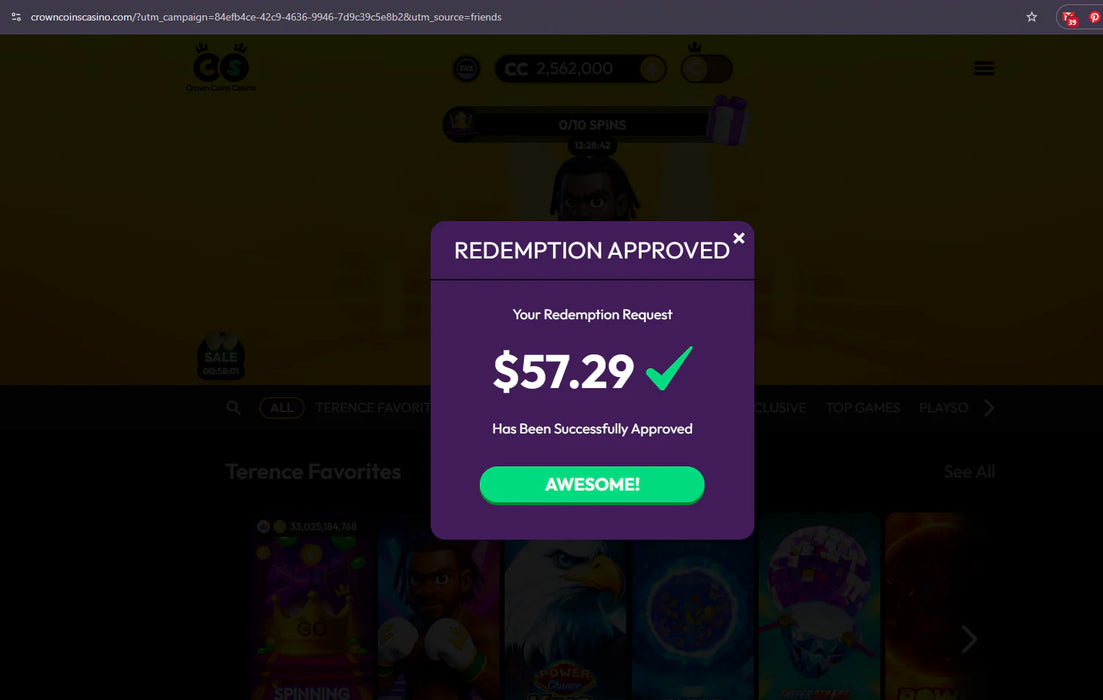Close the Redemption Approved dialog
The height and width of the screenshot is (700, 1103).
click(x=739, y=238)
